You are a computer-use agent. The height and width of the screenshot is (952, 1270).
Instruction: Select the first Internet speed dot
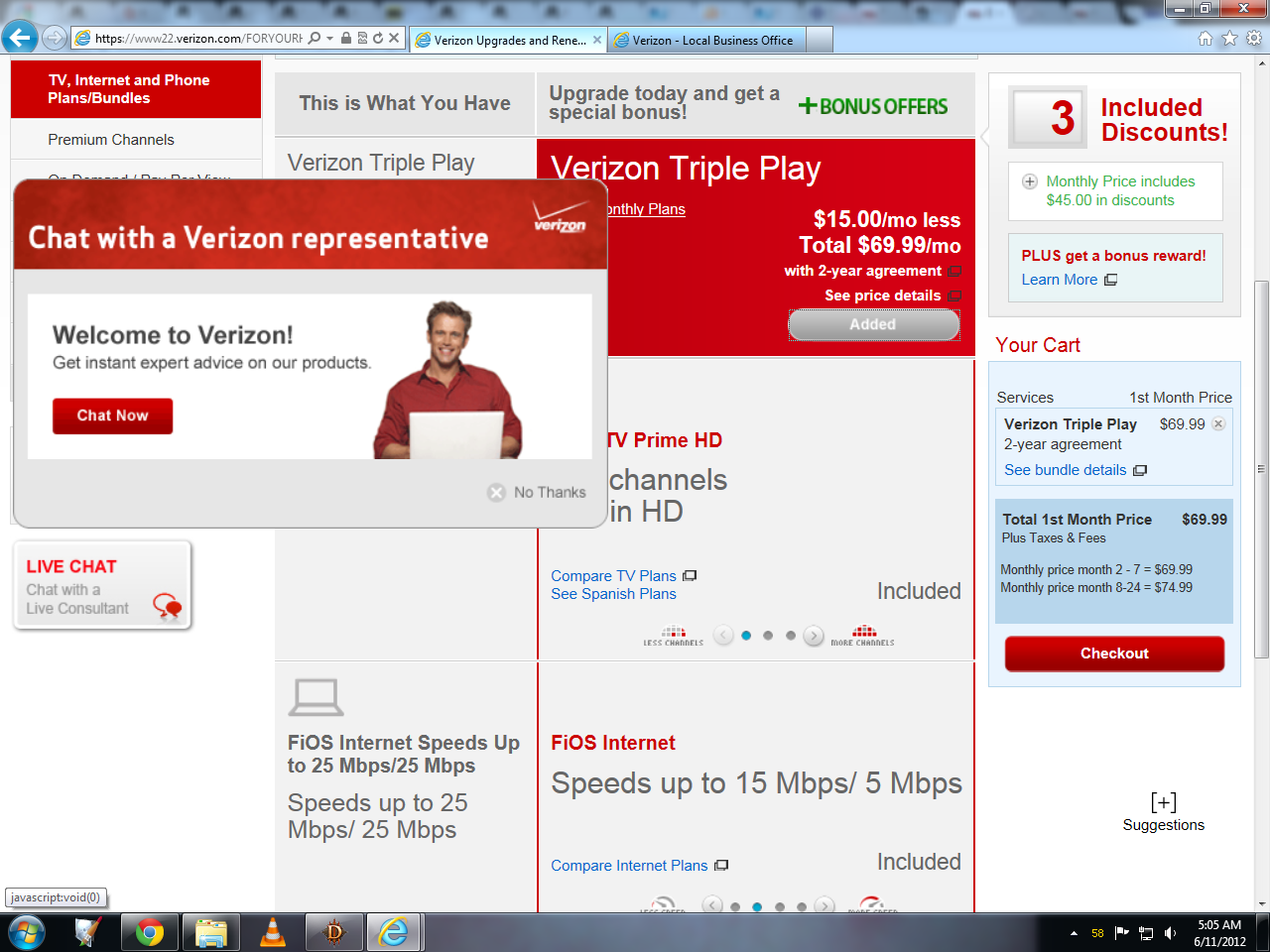(x=735, y=906)
